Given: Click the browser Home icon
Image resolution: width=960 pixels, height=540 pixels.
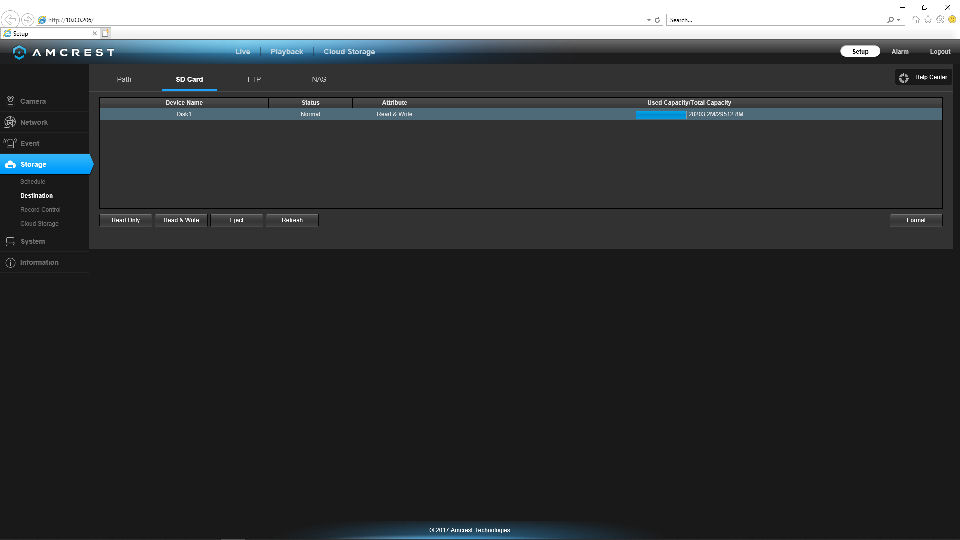Looking at the screenshot, I should click(916, 20).
